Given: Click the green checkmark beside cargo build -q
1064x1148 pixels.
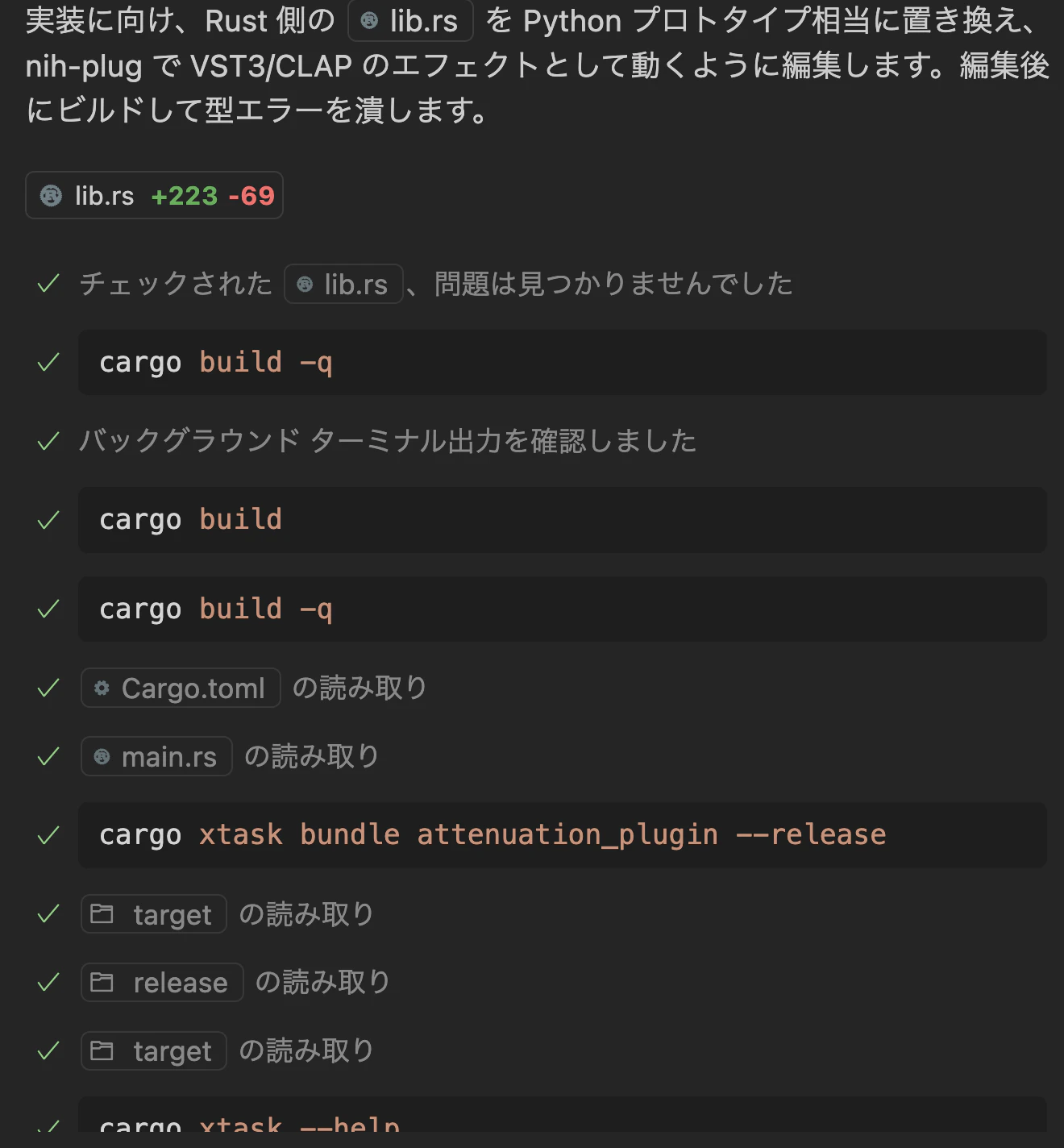Looking at the screenshot, I should tap(48, 362).
